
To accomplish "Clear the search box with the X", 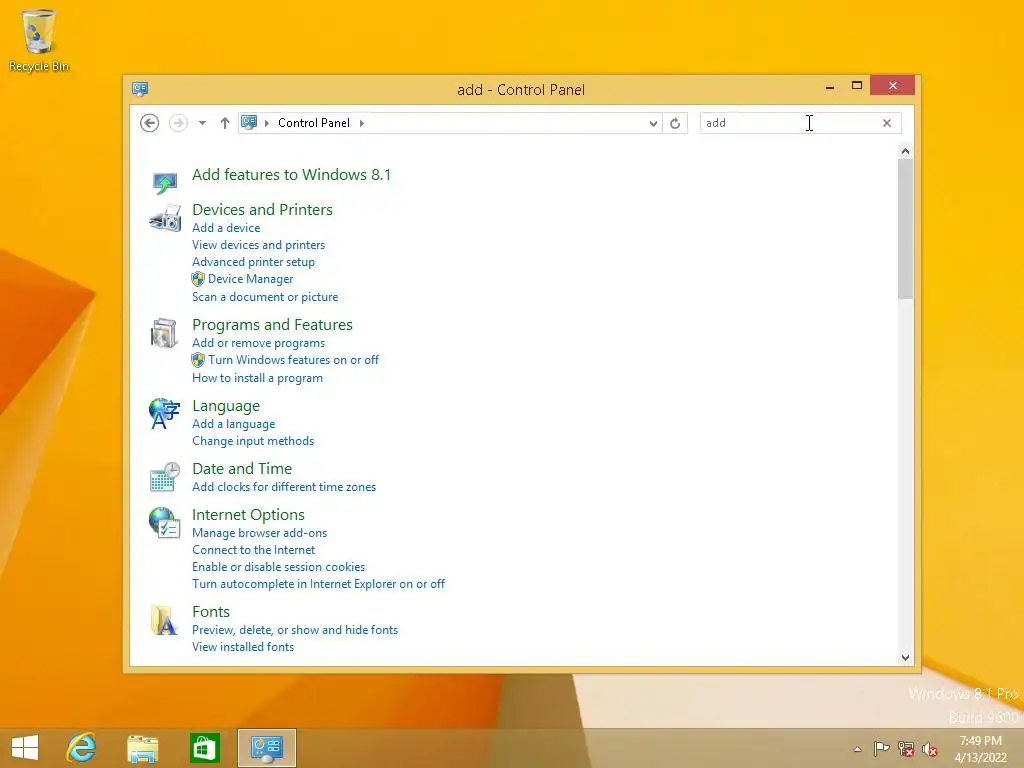I will (887, 123).
